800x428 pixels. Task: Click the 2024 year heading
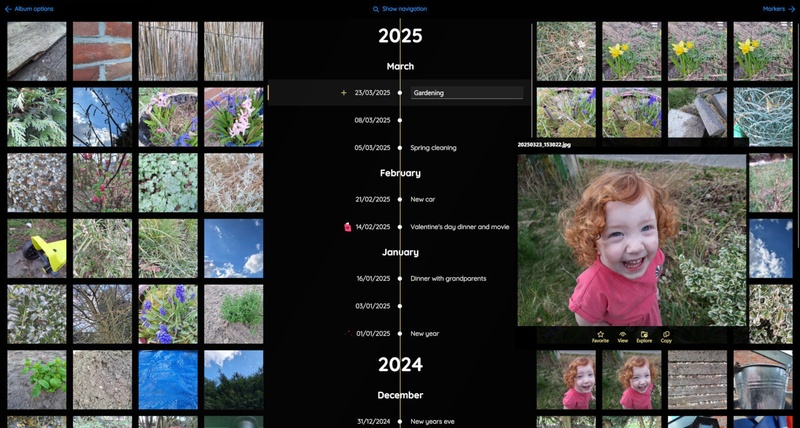400,364
